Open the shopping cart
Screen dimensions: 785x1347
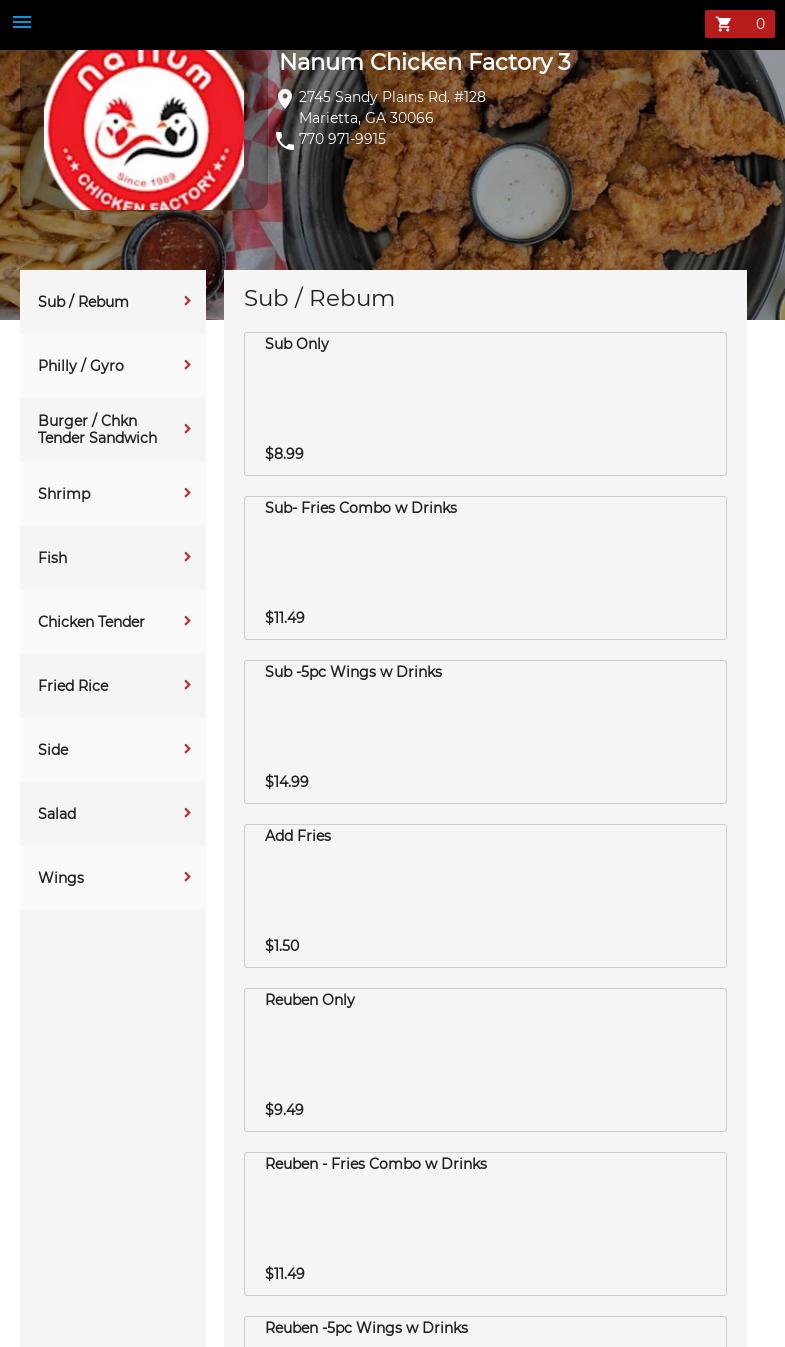point(739,24)
